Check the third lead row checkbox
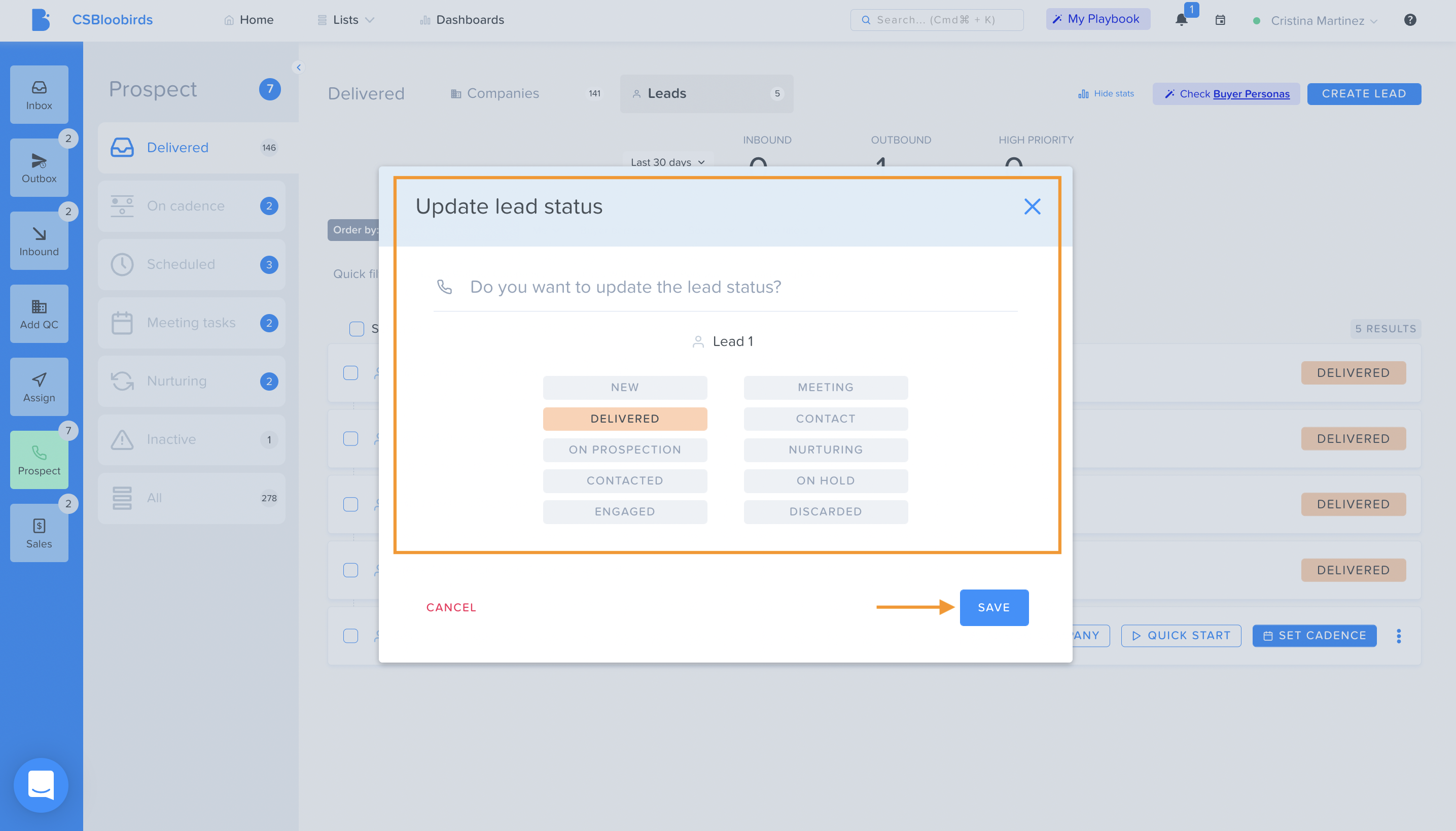 pyautogui.click(x=351, y=504)
